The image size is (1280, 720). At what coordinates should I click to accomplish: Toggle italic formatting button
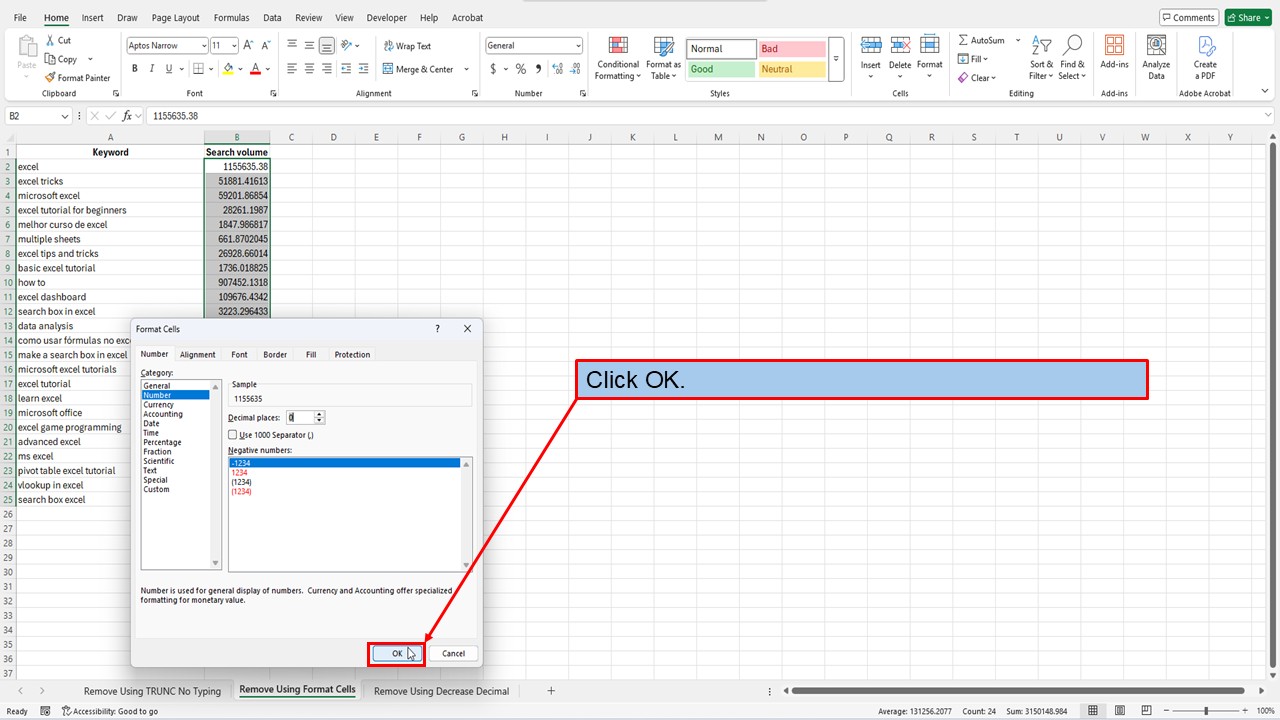pyautogui.click(x=152, y=69)
